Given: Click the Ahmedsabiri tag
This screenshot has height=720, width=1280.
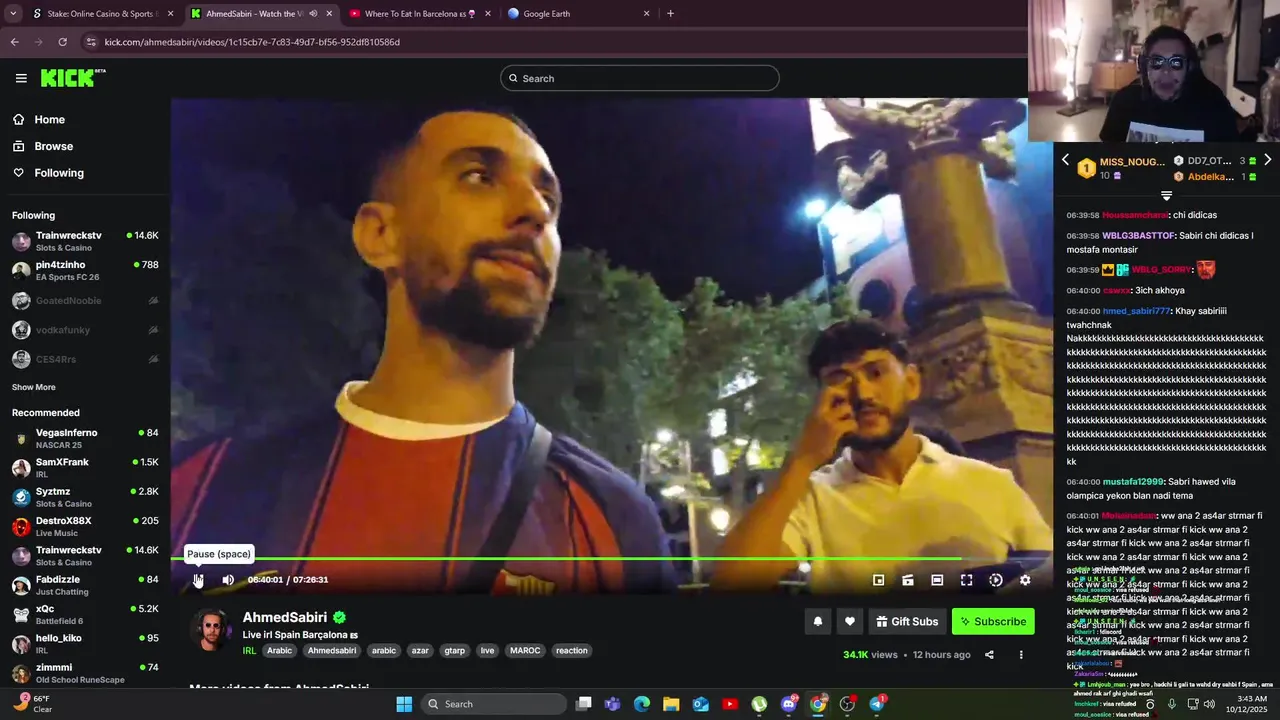Looking at the screenshot, I should (332, 651).
